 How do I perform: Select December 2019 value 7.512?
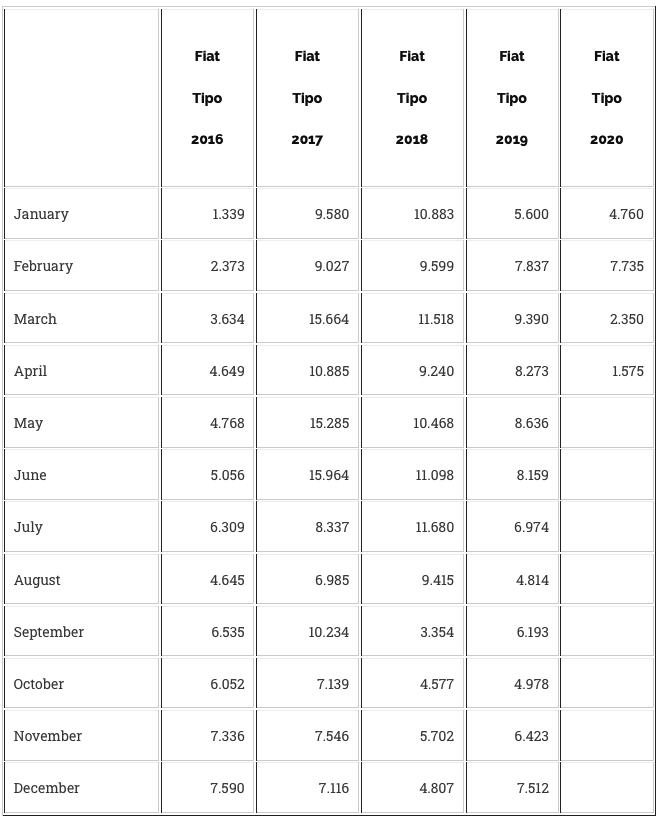531,788
